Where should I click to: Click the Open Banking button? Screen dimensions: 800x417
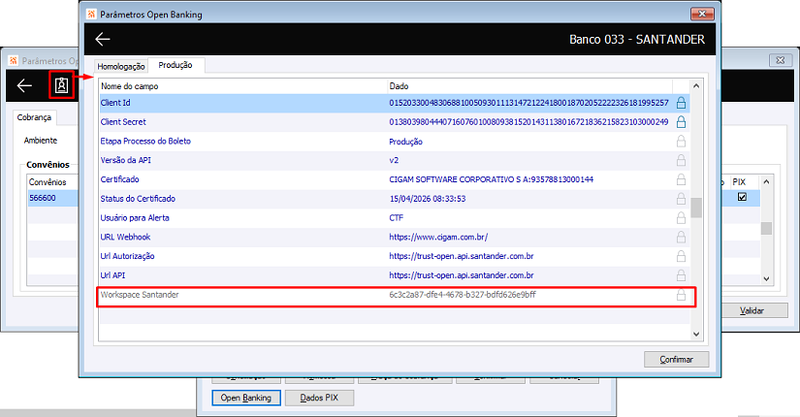click(246, 398)
